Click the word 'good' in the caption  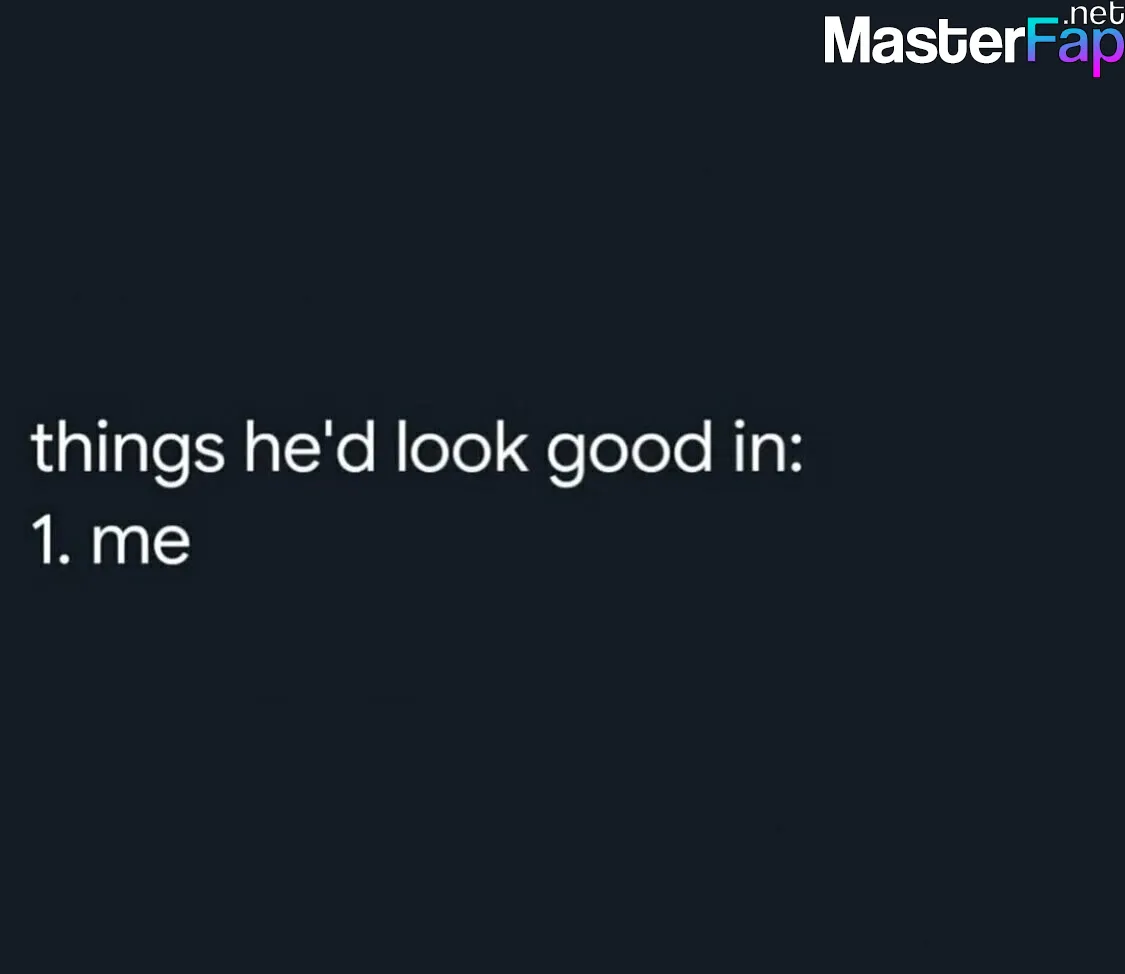click(629, 452)
